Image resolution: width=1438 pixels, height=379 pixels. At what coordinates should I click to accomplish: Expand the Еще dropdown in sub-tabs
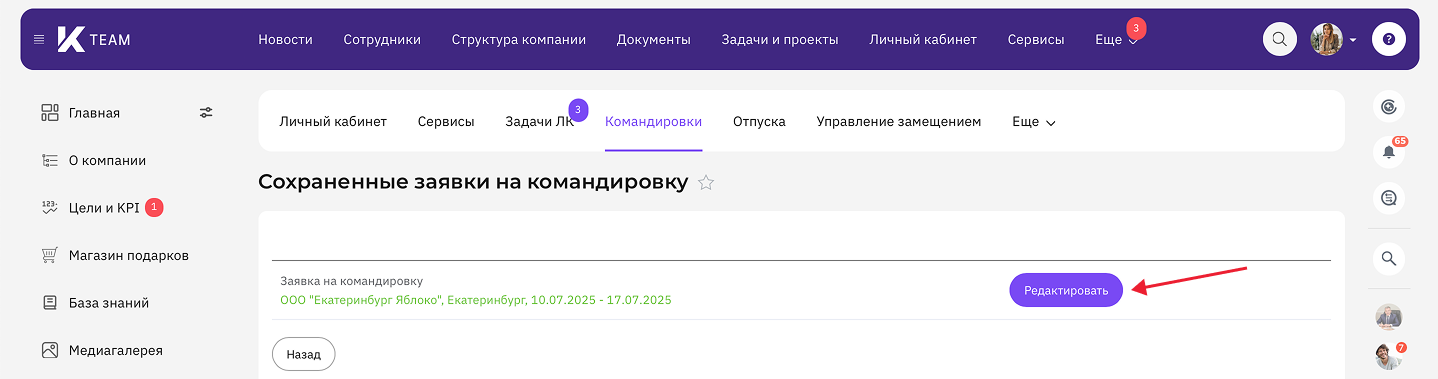tap(1034, 122)
